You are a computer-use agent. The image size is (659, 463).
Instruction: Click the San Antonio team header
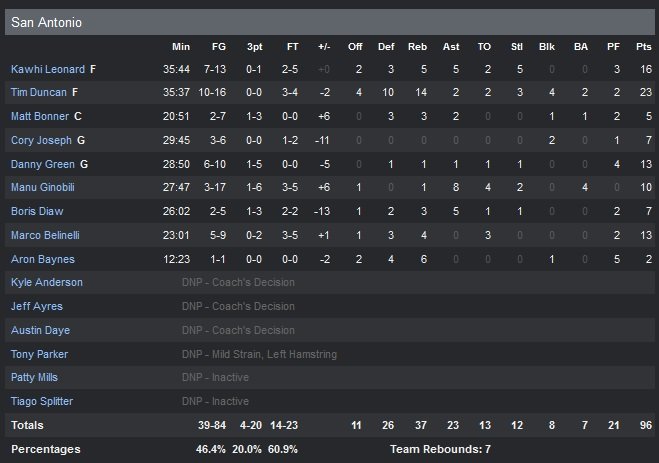click(47, 22)
